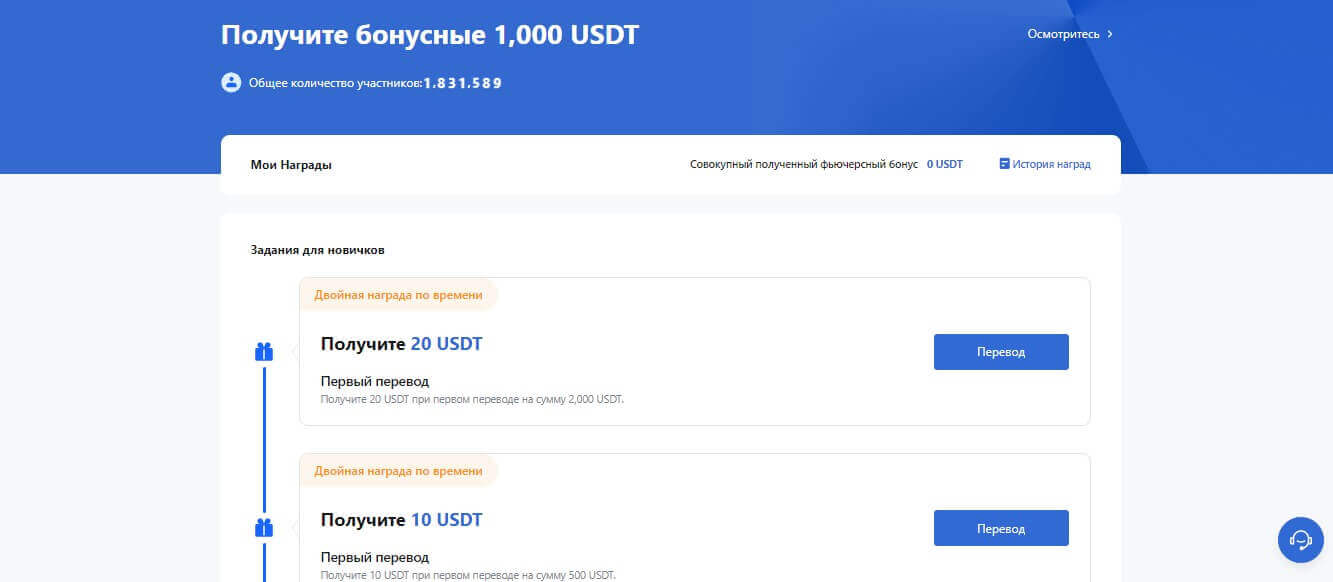Click the gift icon beside the 10 USDT task
Screen dimensions: 1333x582
[264, 528]
